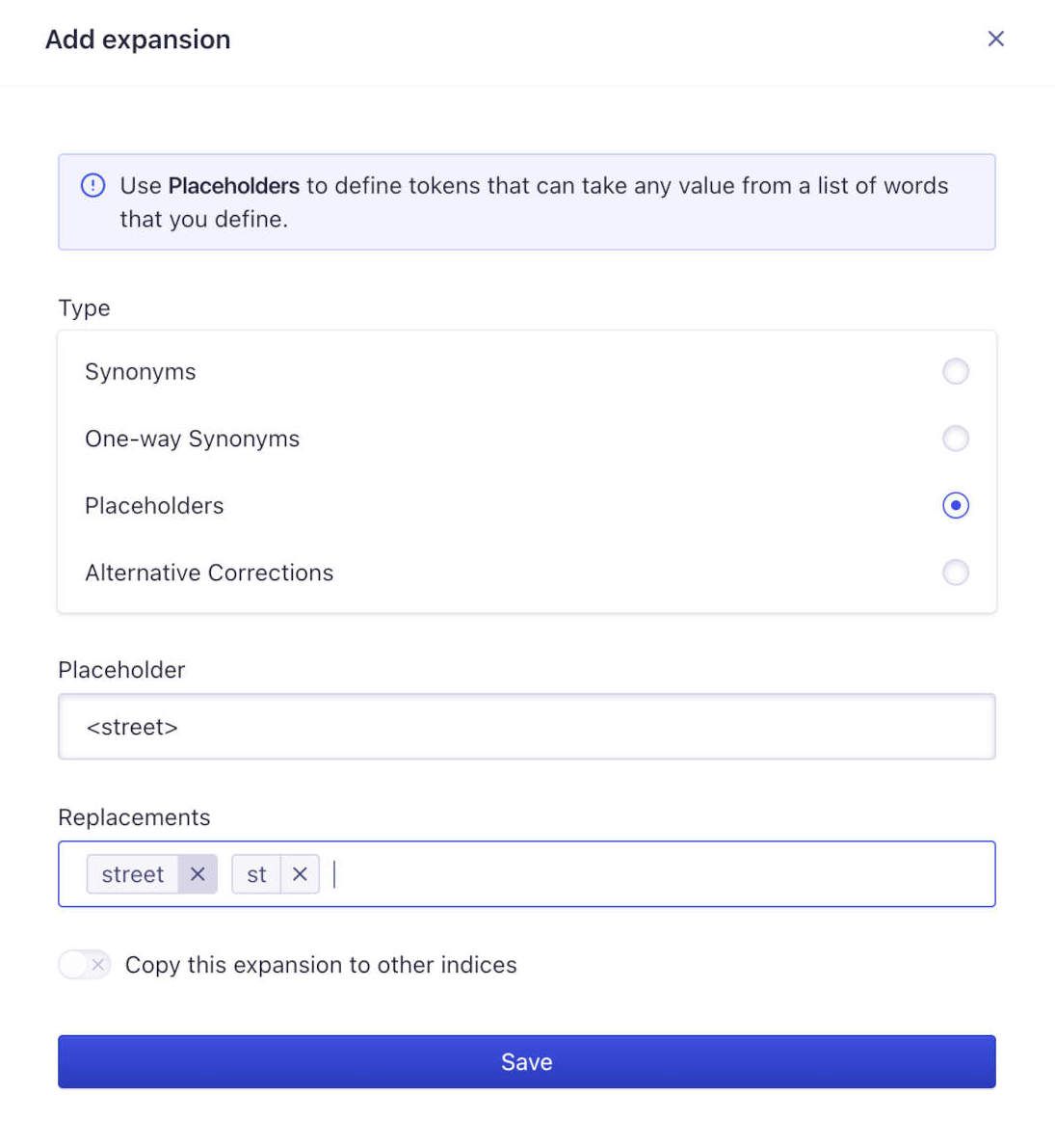Click the Placeholder field label
Screen dimensions: 1055x1148
[121, 670]
